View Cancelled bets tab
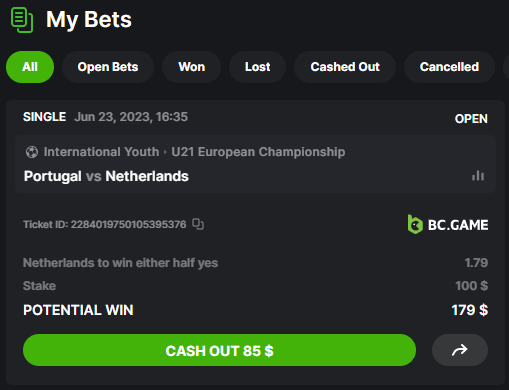This screenshot has height=390, width=509. (449, 67)
